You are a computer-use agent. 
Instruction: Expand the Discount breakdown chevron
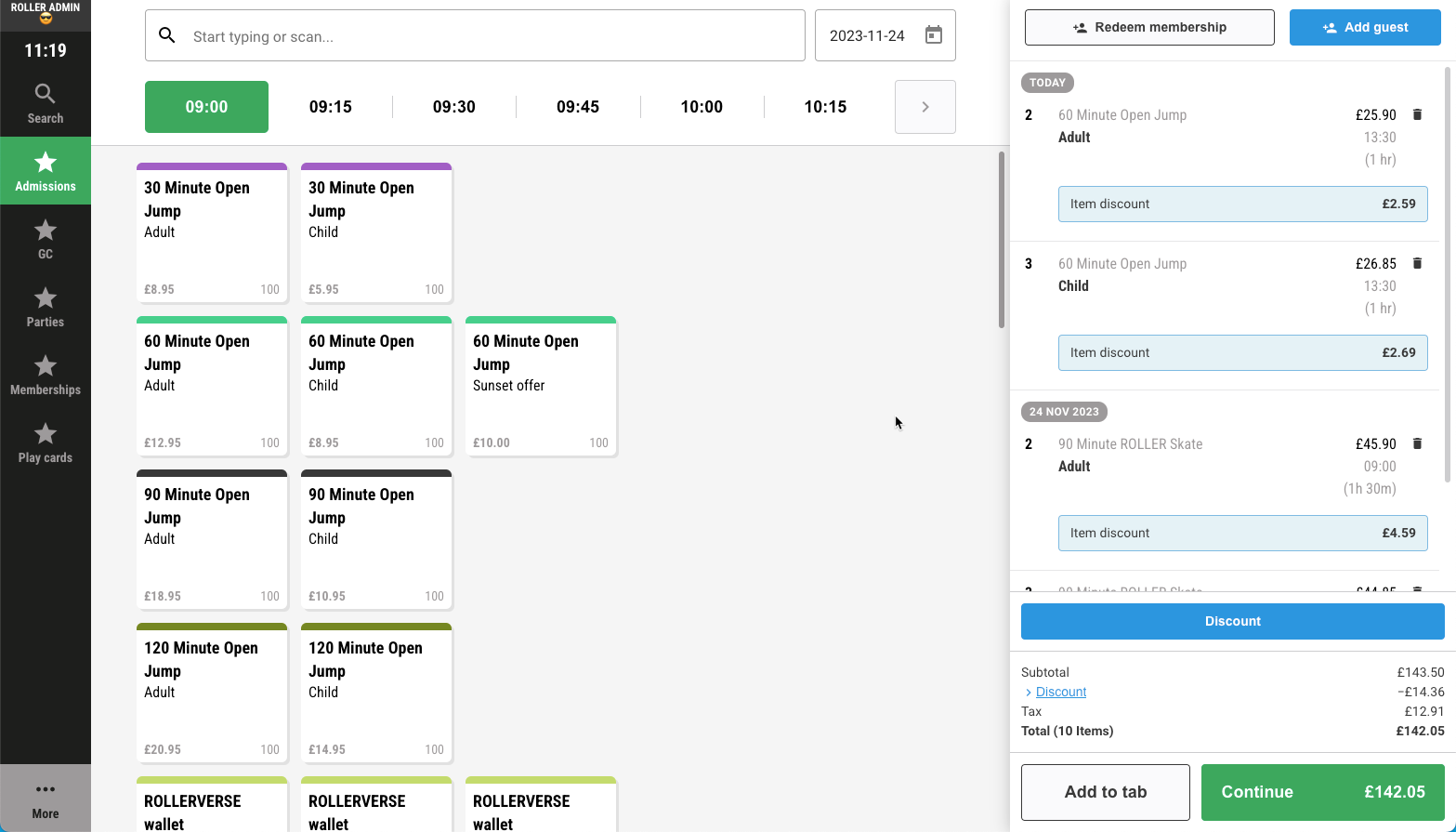tap(1028, 693)
